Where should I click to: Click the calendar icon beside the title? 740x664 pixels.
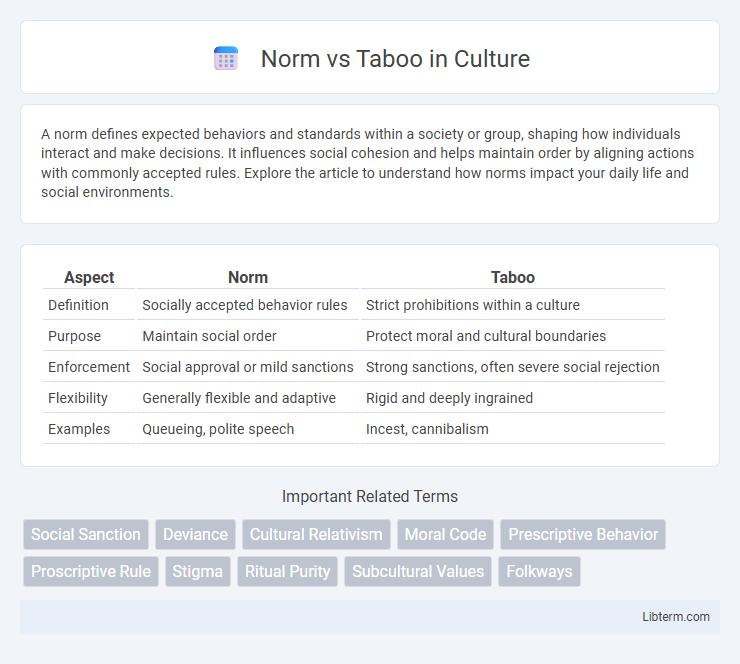[x=226, y=59]
